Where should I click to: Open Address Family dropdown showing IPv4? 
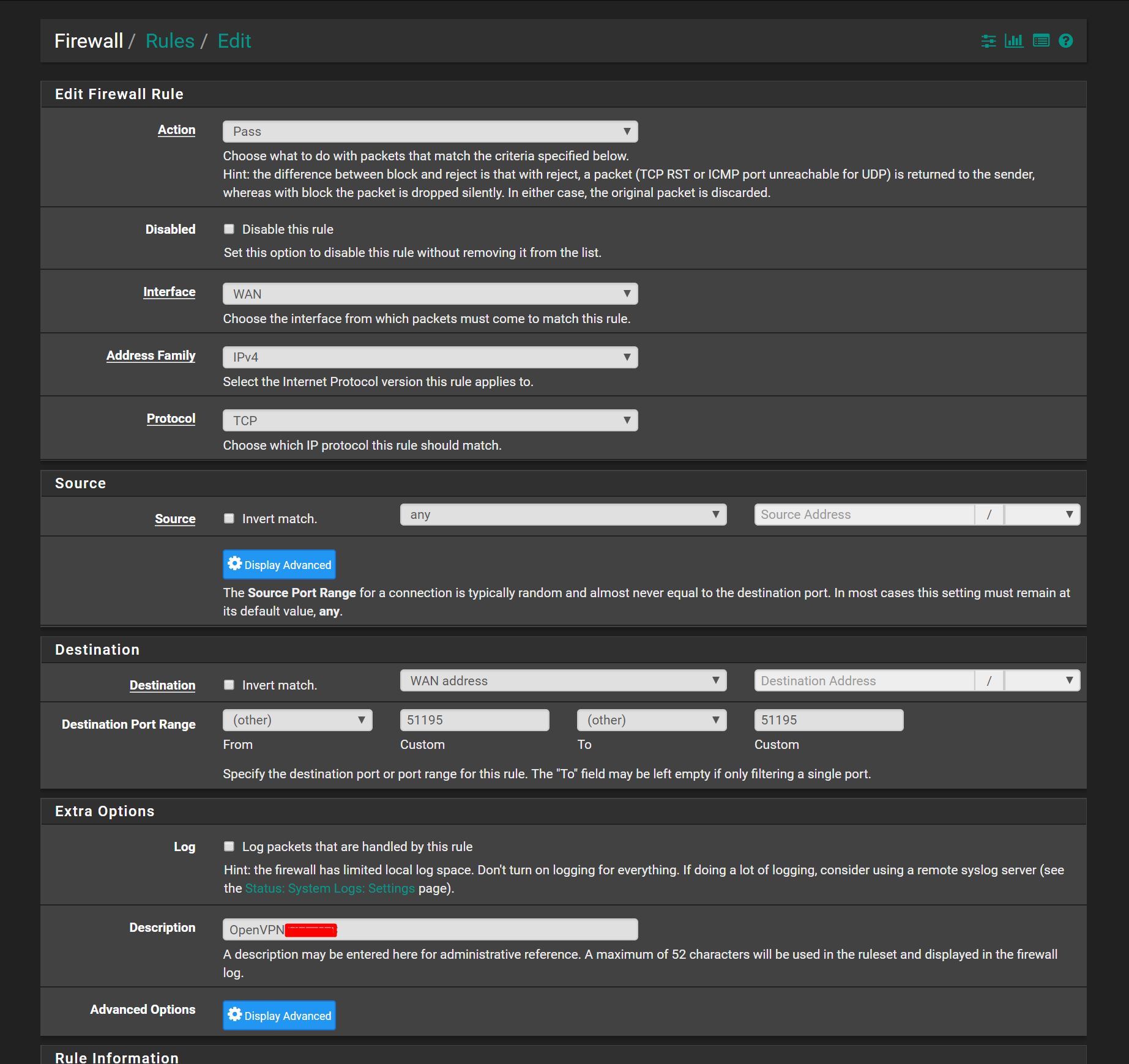tap(430, 357)
